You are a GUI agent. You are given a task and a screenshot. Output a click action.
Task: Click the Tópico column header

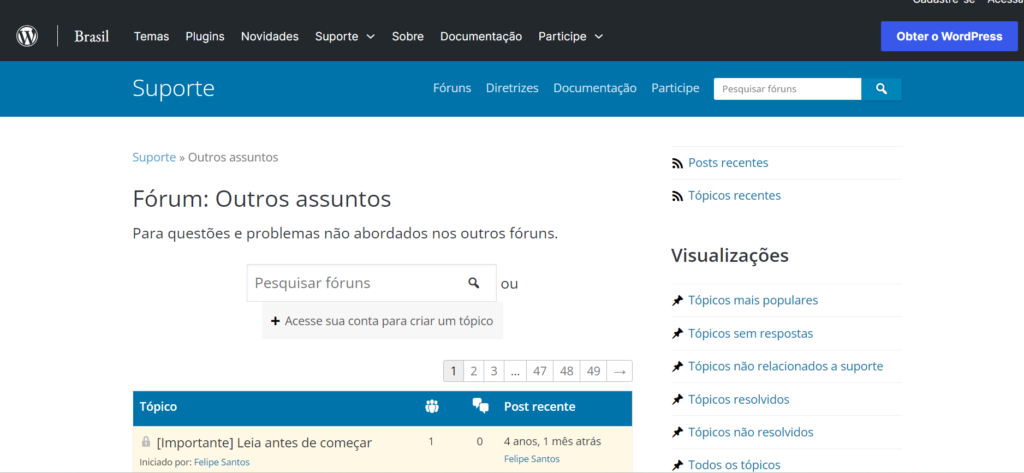(158, 406)
